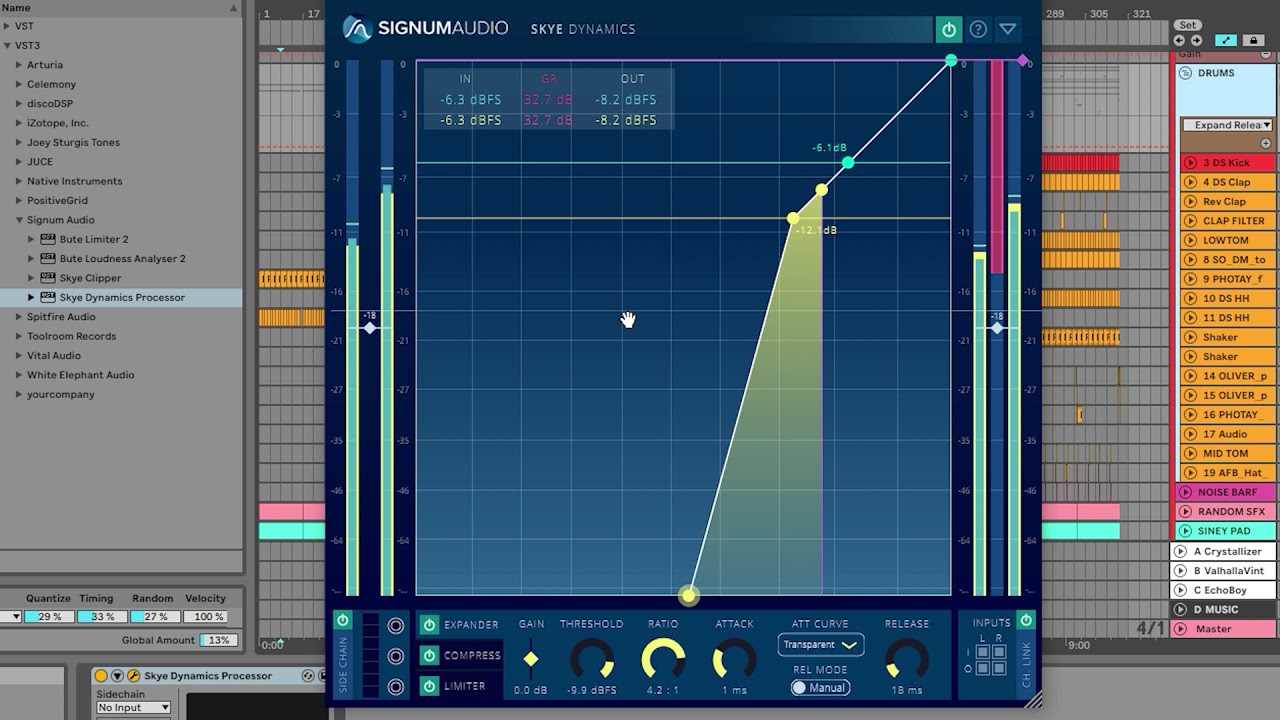
Task: Expand the Spitfire Audio folder
Action: [19, 317]
